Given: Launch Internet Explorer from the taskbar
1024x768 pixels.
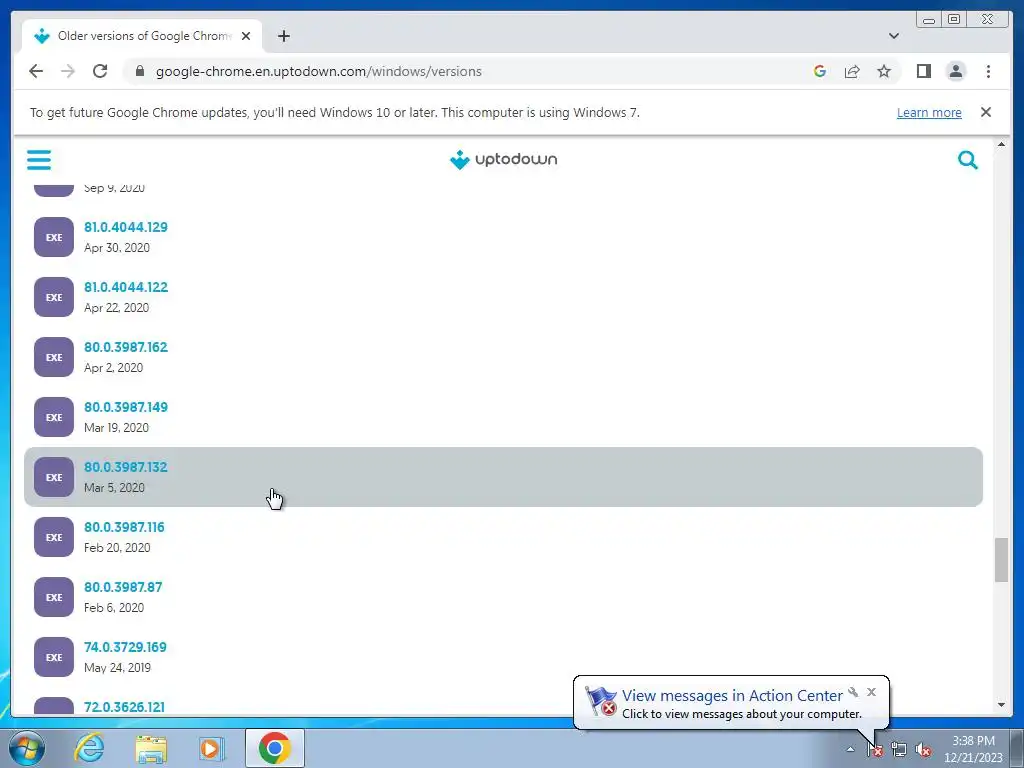Looking at the screenshot, I should (x=89, y=748).
